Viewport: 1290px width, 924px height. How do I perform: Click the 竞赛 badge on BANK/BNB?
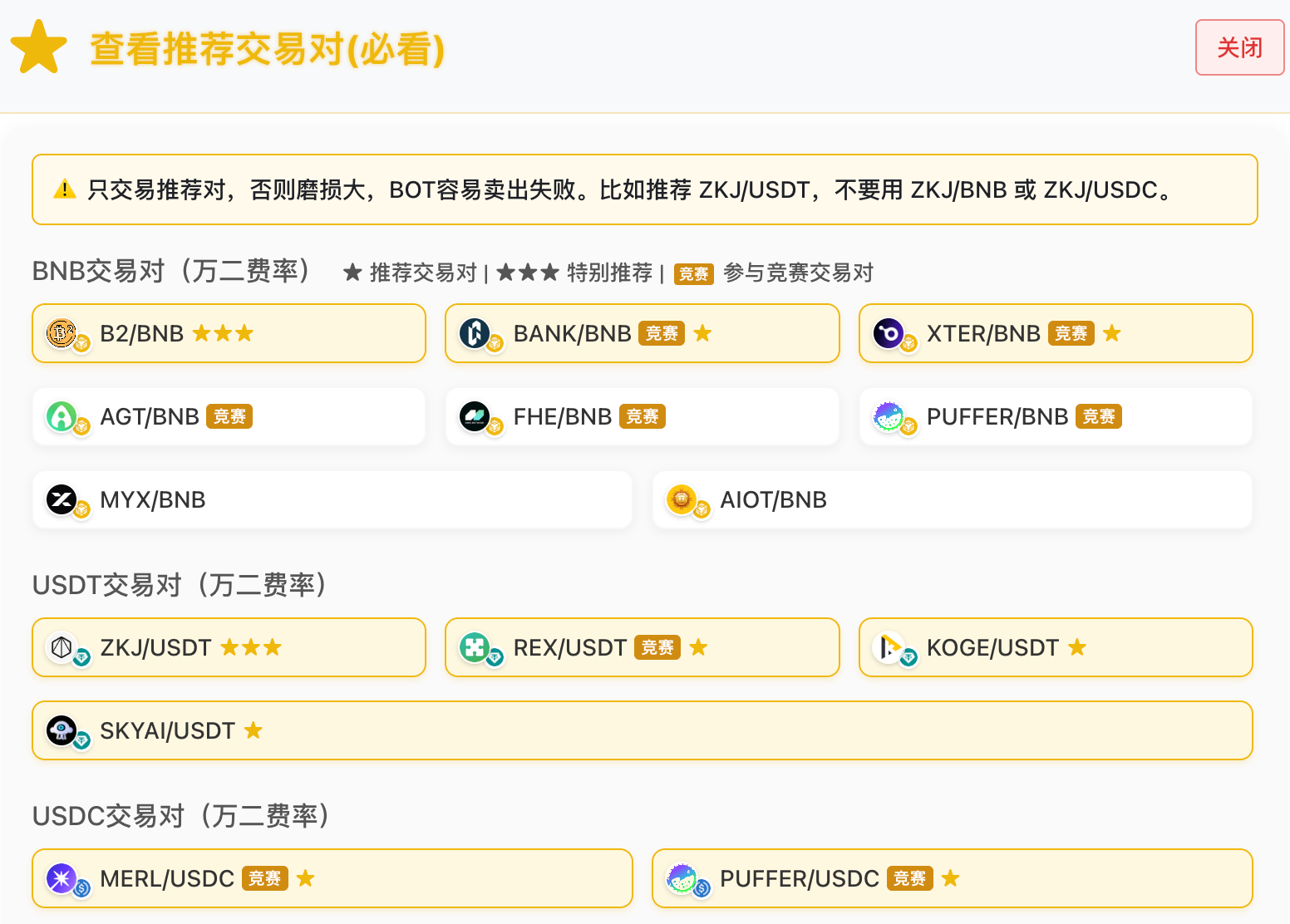pyautogui.click(x=662, y=333)
